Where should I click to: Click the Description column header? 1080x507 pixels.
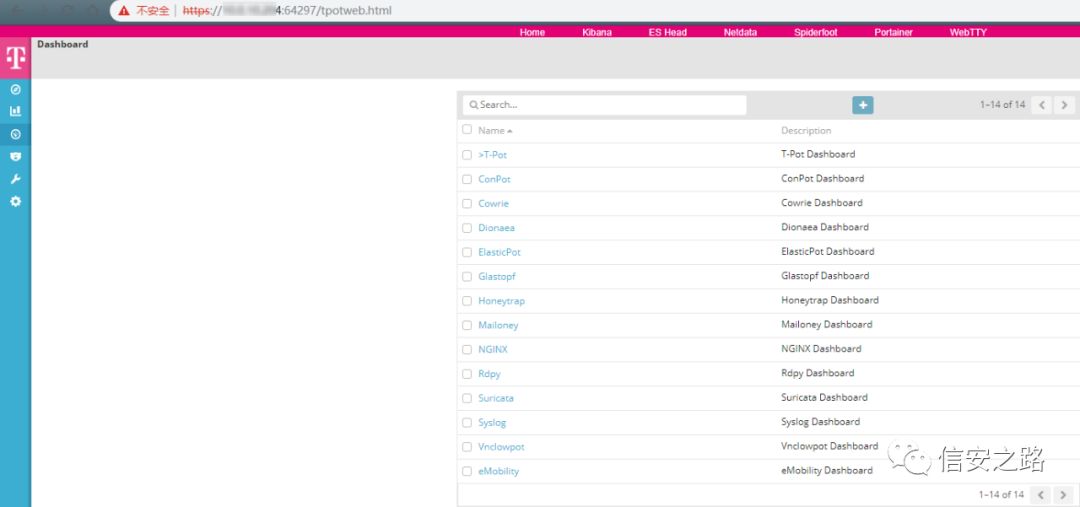click(x=806, y=130)
